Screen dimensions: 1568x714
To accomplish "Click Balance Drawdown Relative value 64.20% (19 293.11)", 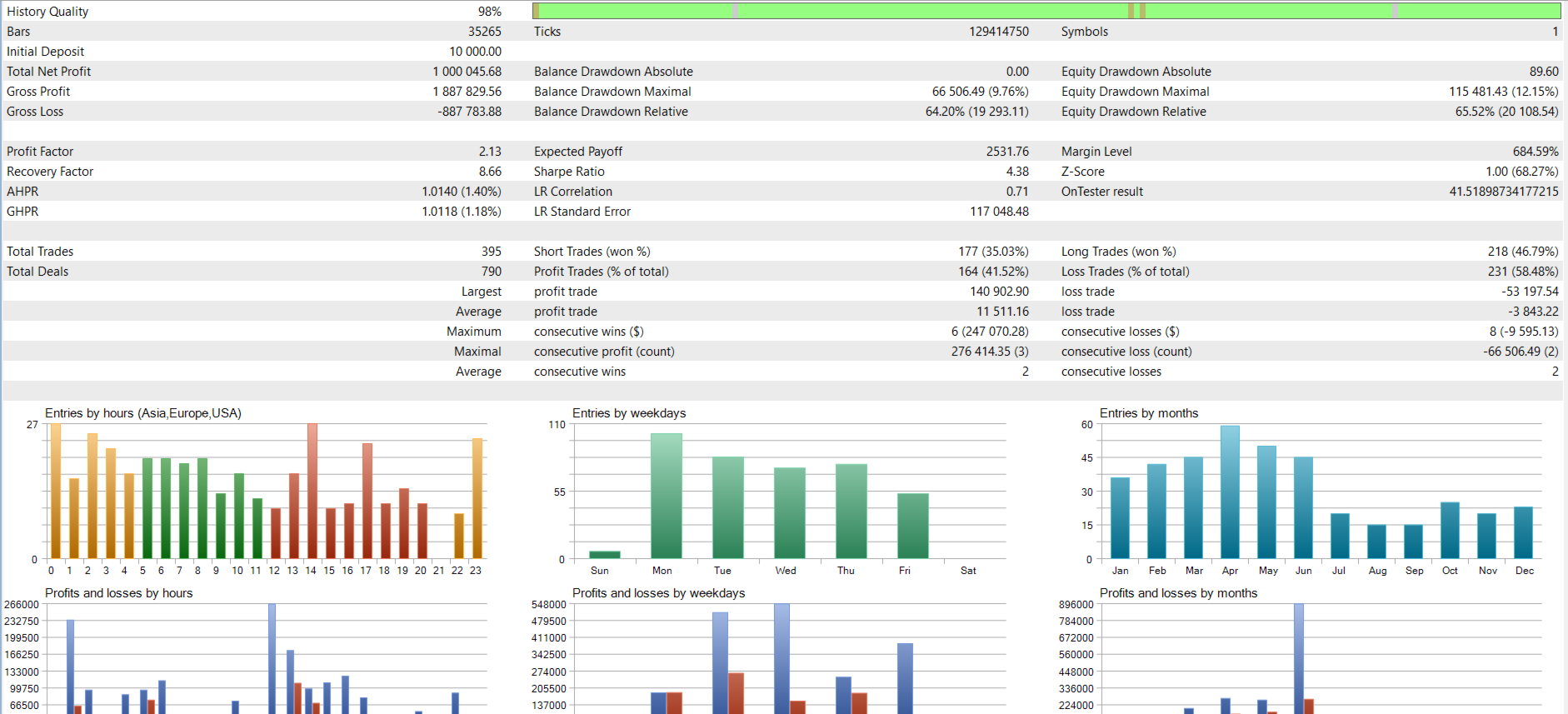I will [976, 112].
